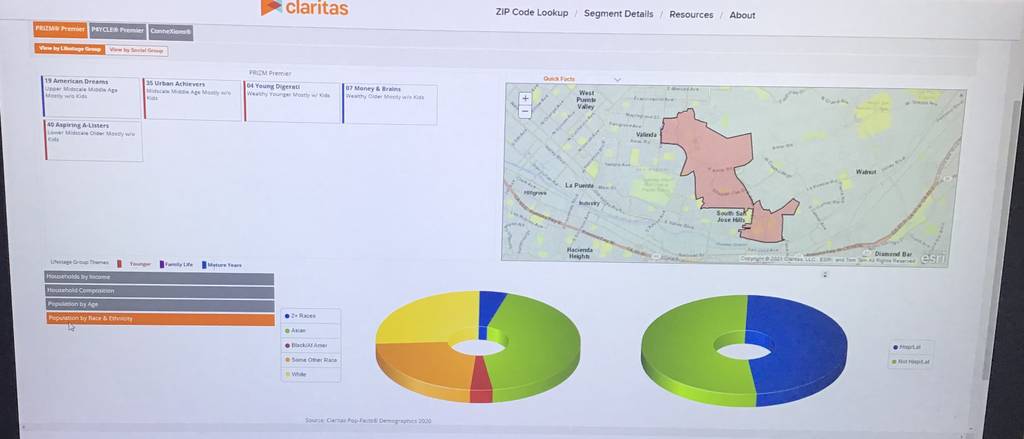Switch to PRIZM Premier tab

click(60, 29)
